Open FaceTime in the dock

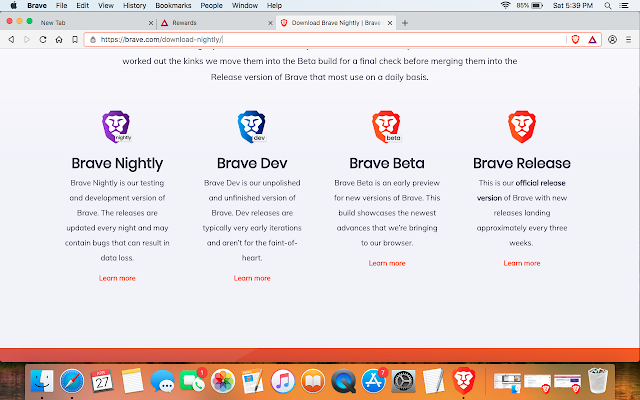point(192,381)
